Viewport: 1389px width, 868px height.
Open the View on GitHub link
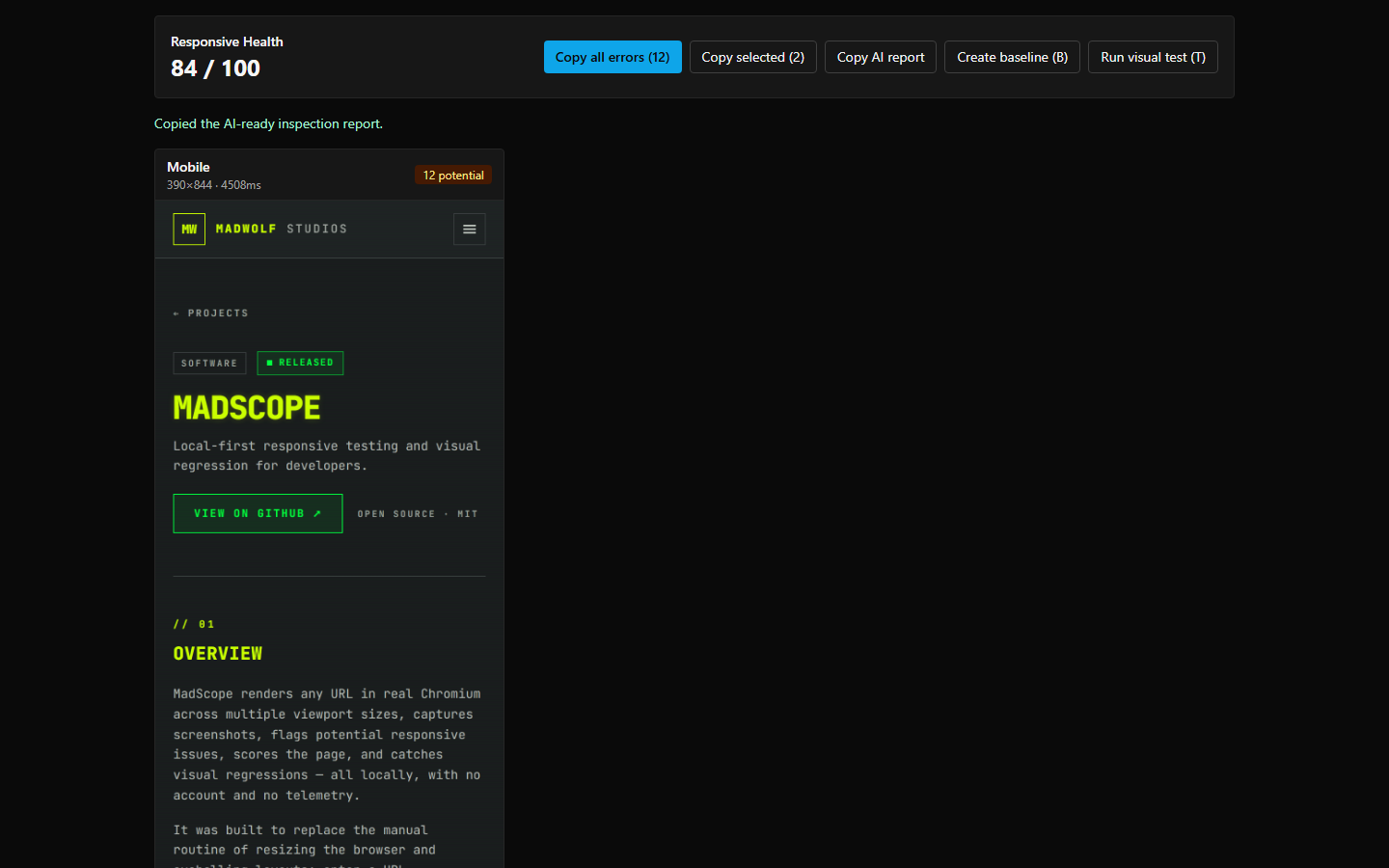258,513
